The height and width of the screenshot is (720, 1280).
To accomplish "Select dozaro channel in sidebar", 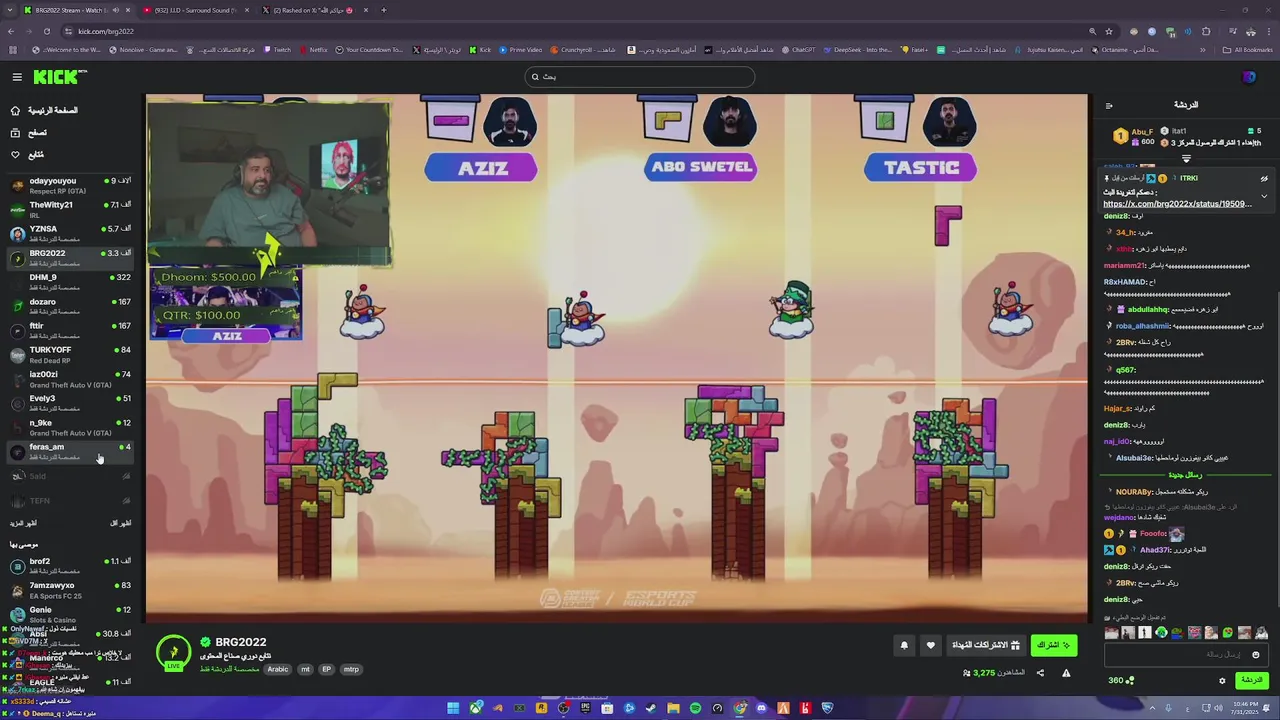I will (70, 305).
